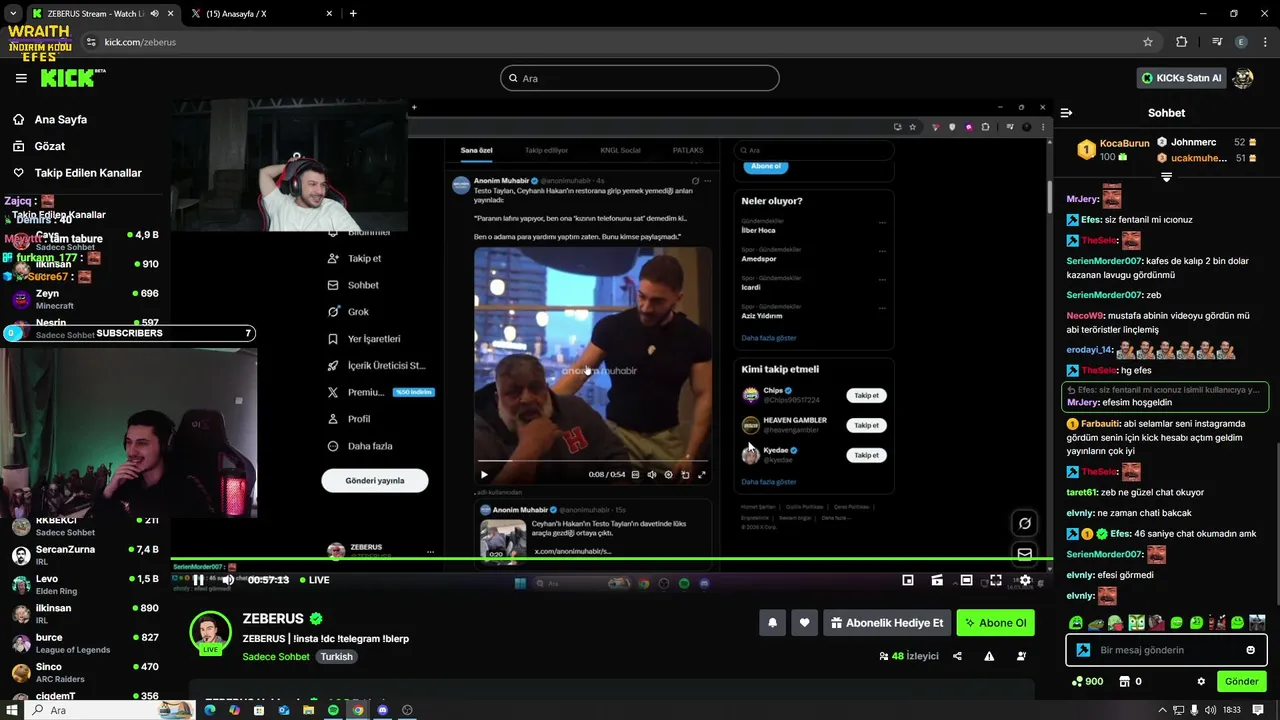Open the Chrome three-dot menu
This screenshot has height=720, width=1280.
(1265, 42)
